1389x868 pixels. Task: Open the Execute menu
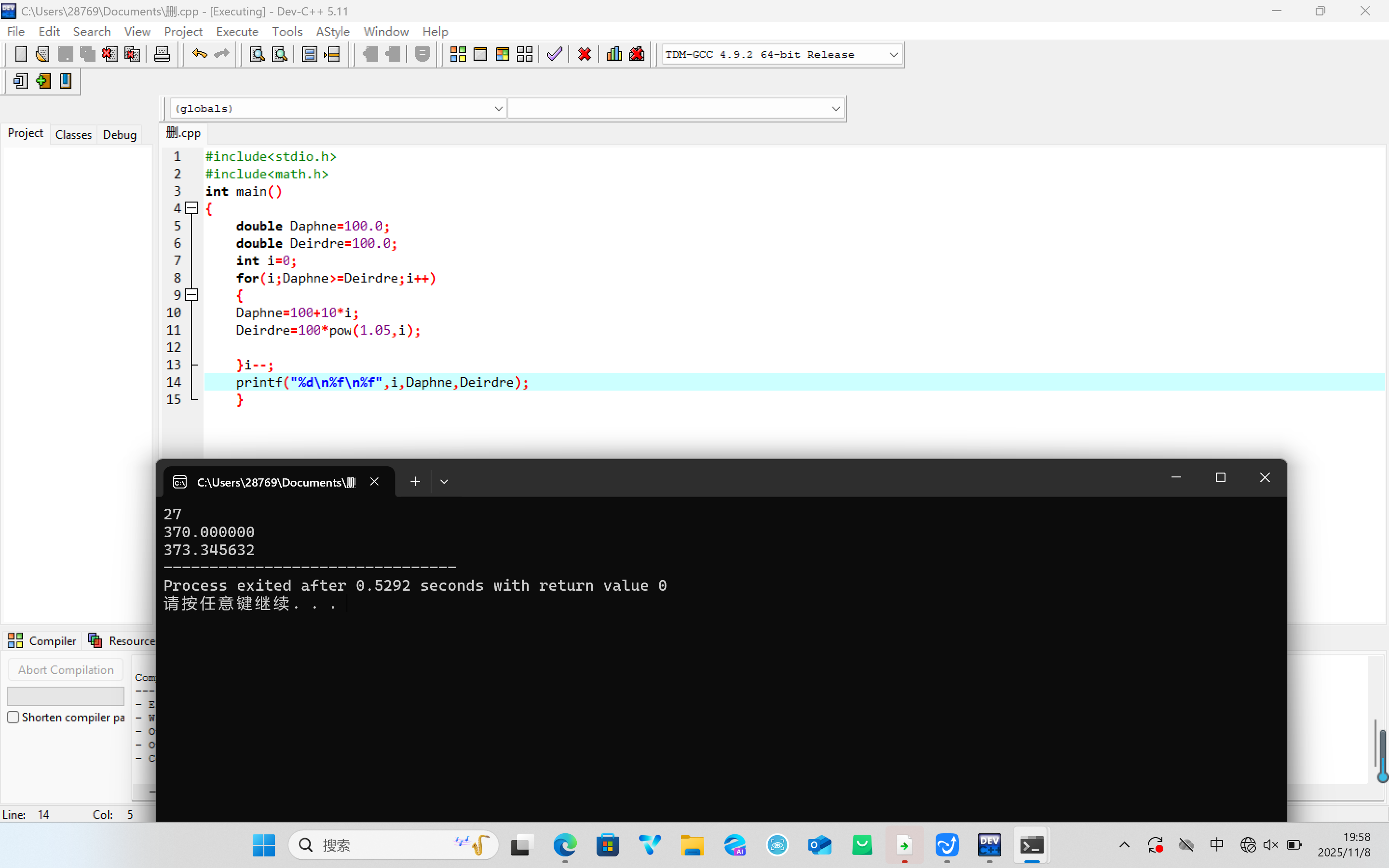click(236, 31)
